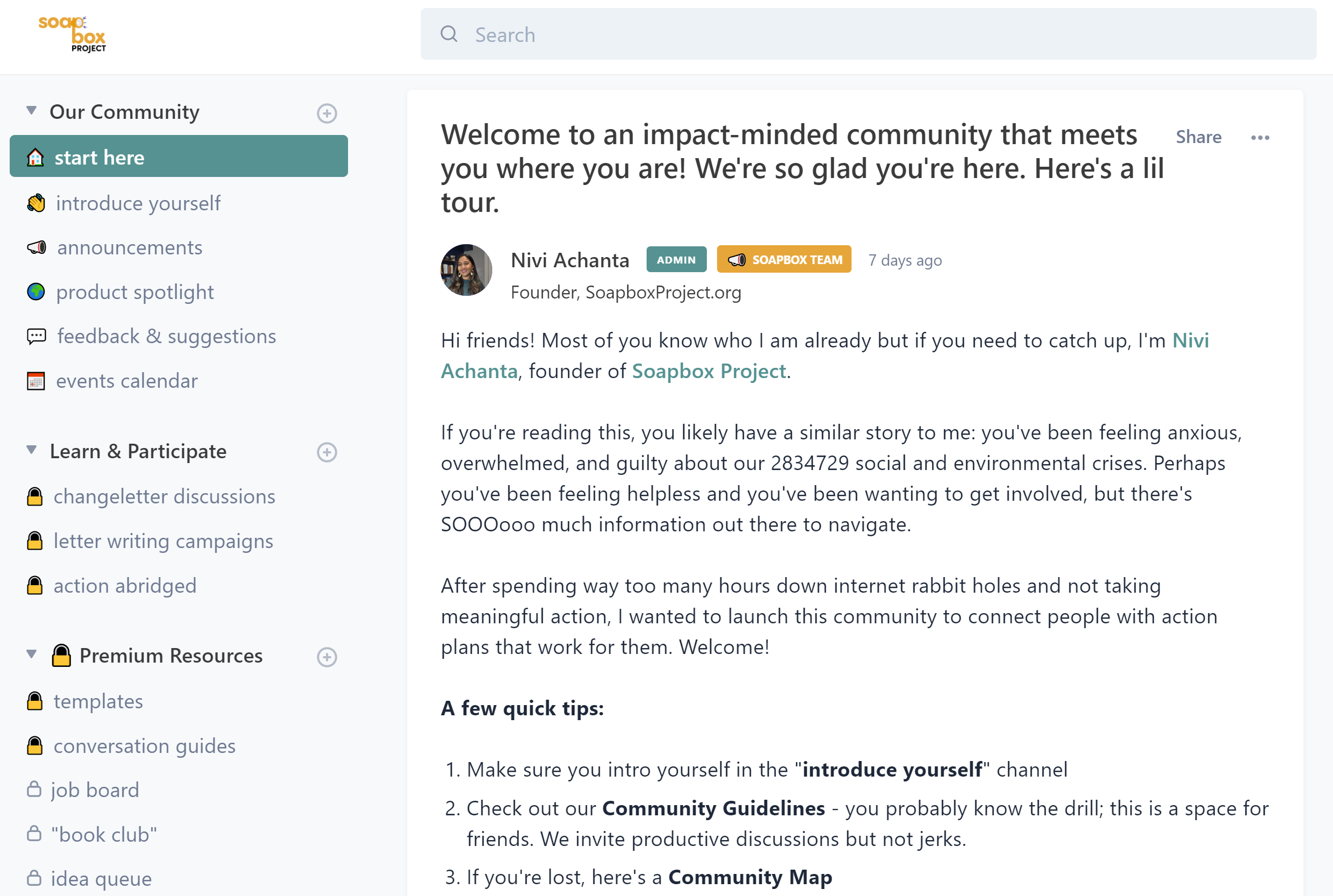Screen dimensions: 1333x896
Task: Open the Community Map link
Action: point(750,877)
